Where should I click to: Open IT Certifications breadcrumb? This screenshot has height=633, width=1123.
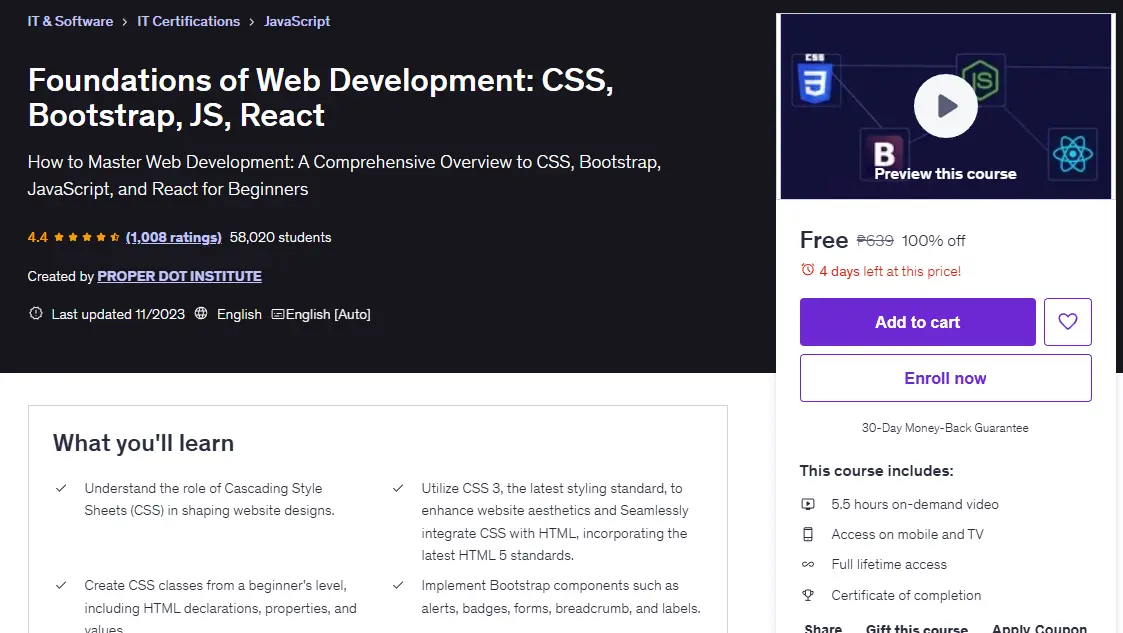click(188, 21)
